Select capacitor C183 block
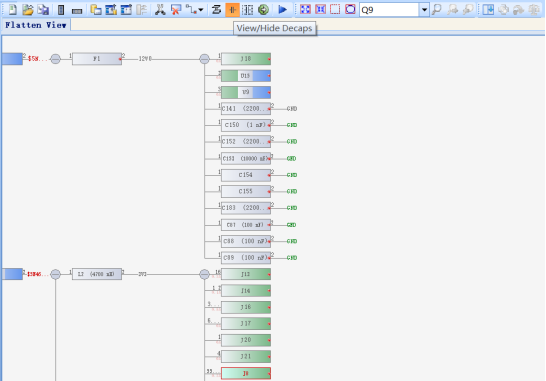 (246, 208)
